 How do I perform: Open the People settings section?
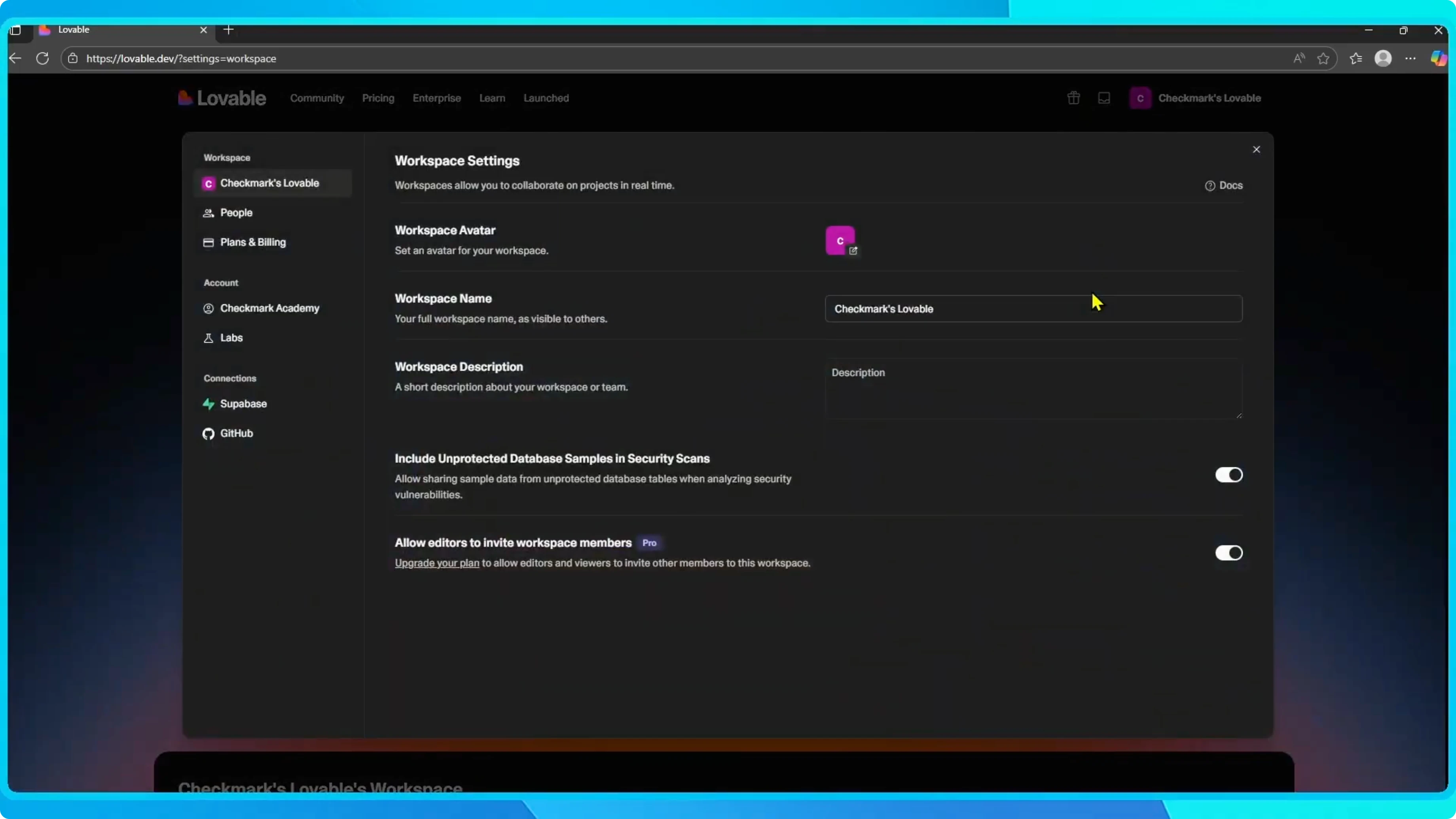point(273,212)
